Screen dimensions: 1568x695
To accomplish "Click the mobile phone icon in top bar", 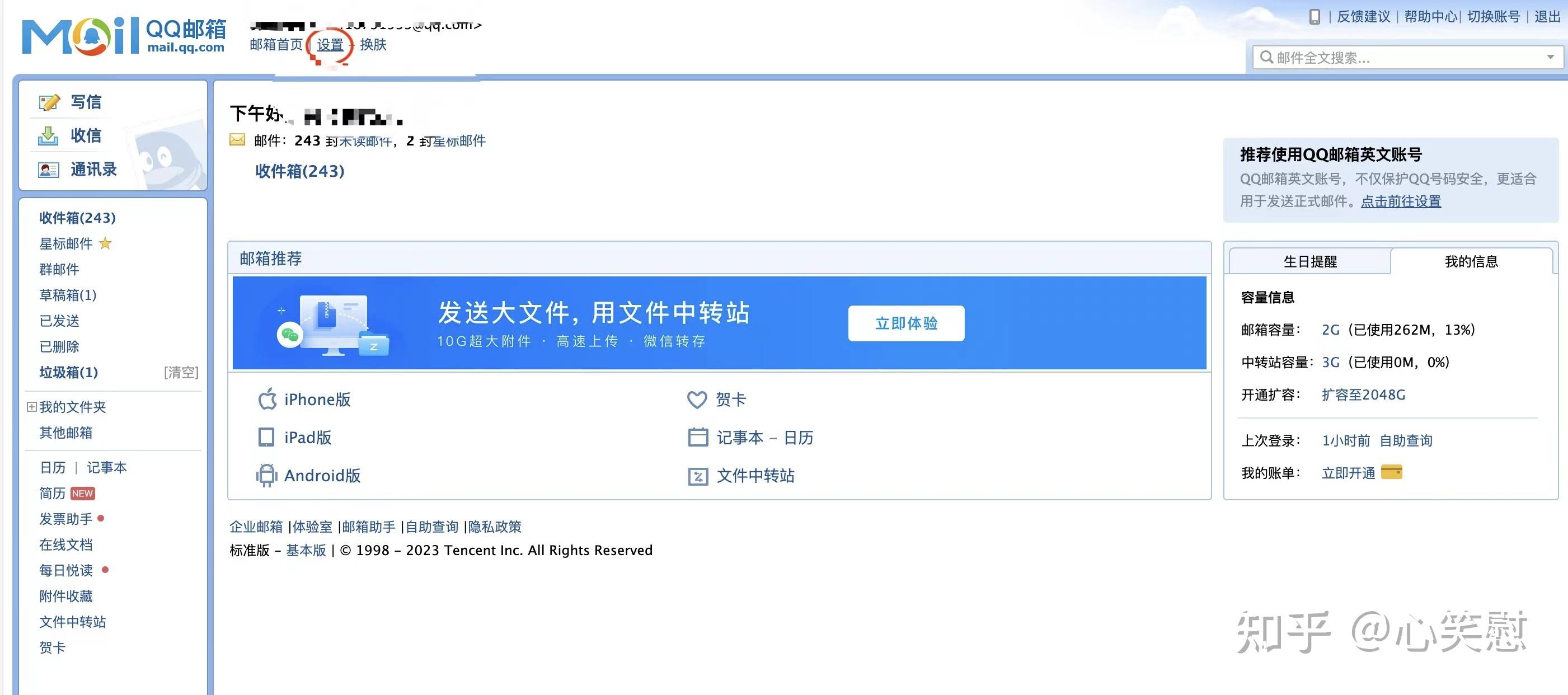I will click(1314, 17).
